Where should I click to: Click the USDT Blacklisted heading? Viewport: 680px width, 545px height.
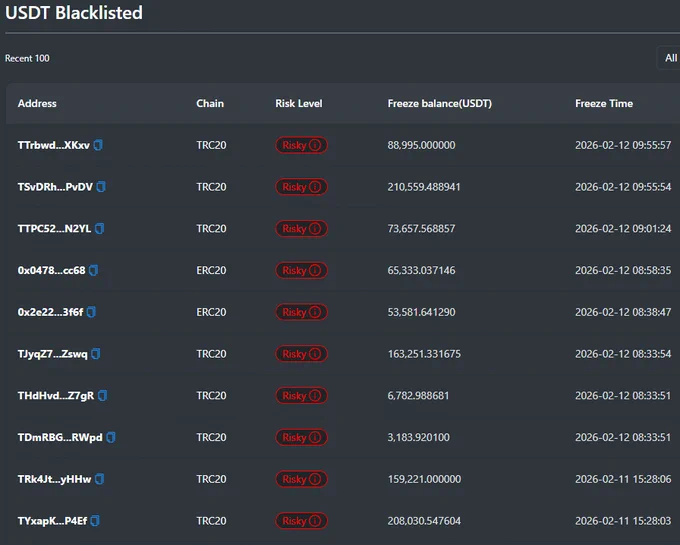(x=74, y=13)
